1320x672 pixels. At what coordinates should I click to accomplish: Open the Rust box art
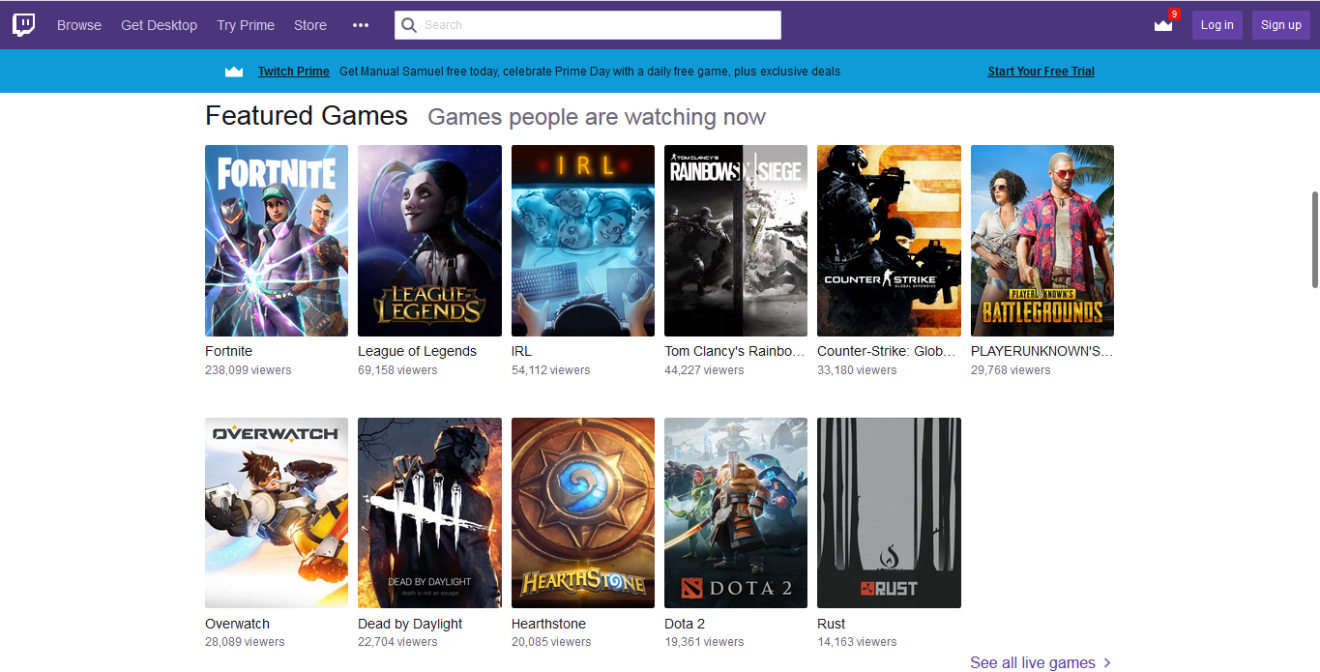[889, 513]
